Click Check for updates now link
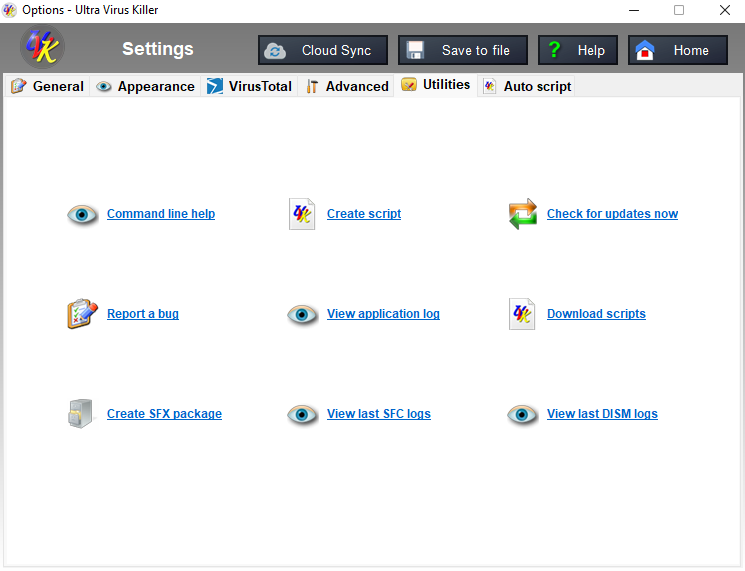Image resolution: width=745 pixels, height=571 pixels. (x=612, y=214)
